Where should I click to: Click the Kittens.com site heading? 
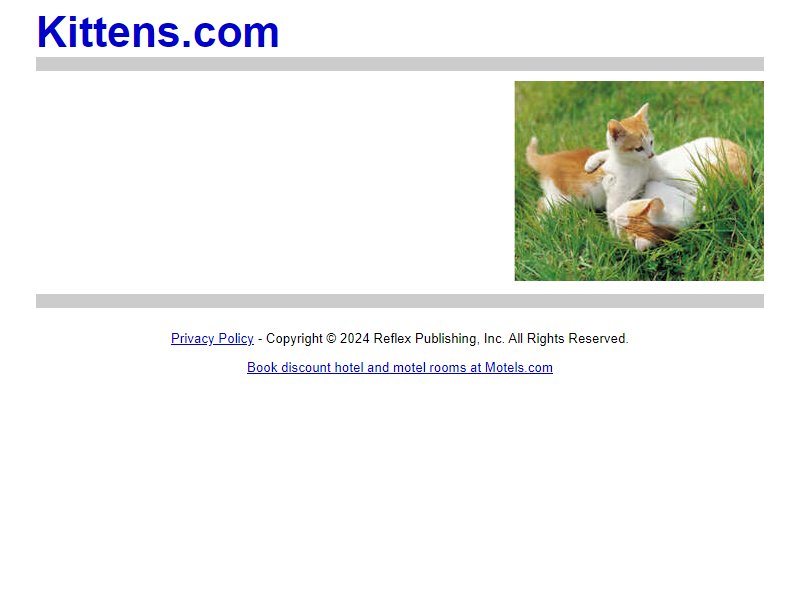[x=158, y=32]
